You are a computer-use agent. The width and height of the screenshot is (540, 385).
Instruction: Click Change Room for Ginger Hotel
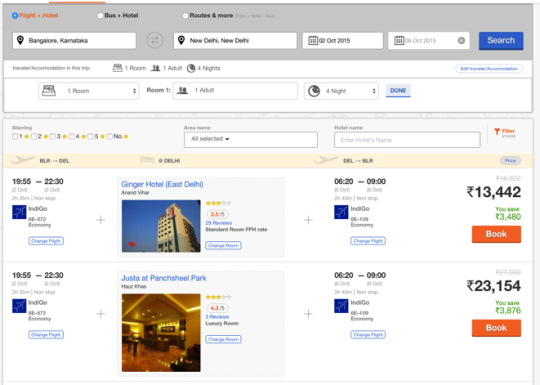tap(224, 246)
